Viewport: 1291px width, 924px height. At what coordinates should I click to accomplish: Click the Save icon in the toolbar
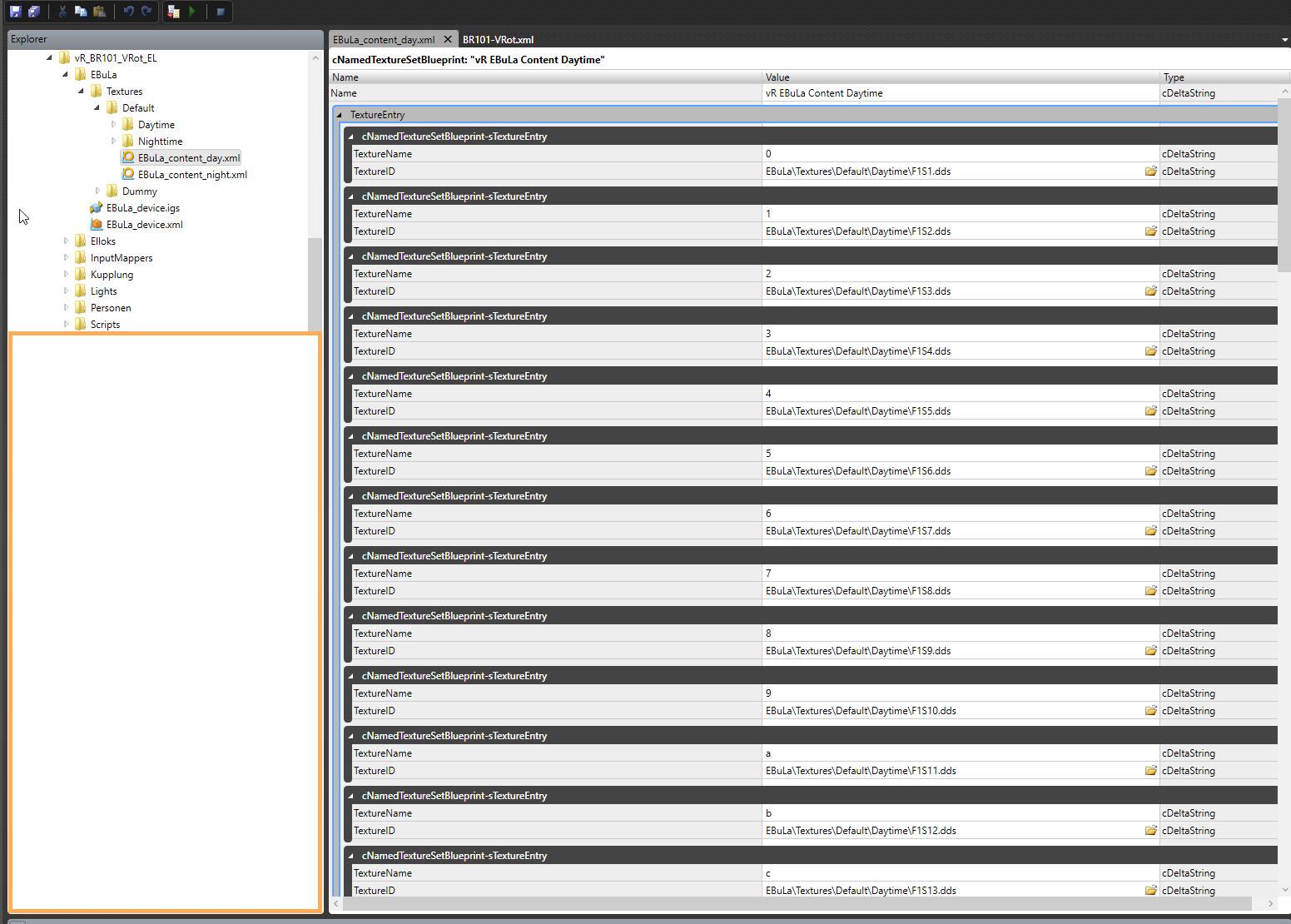coord(15,12)
